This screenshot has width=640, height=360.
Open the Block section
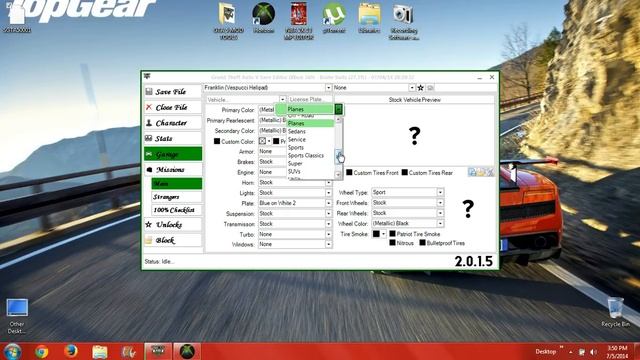coord(173,240)
